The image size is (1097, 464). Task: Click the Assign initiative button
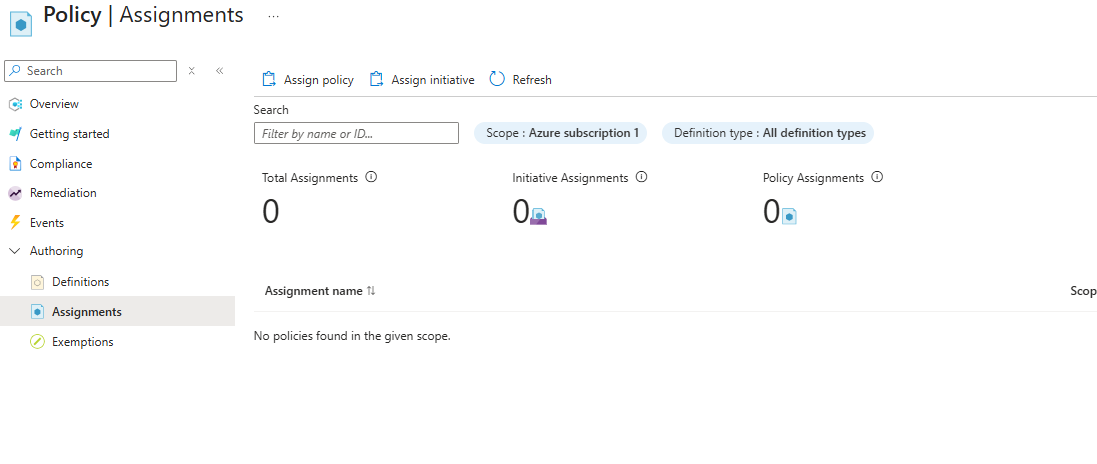click(422, 80)
